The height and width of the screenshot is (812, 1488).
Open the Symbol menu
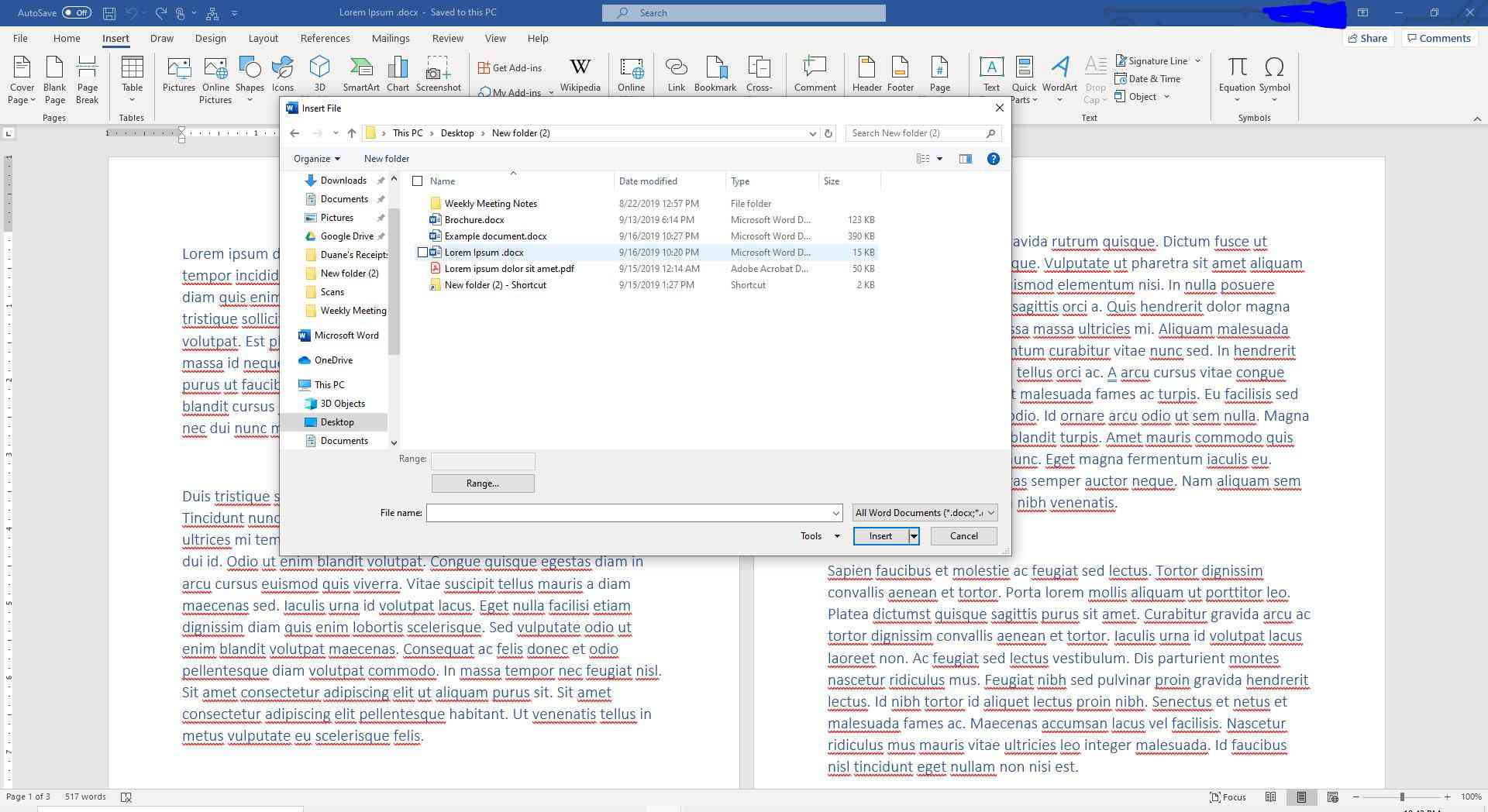(1274, 80)
